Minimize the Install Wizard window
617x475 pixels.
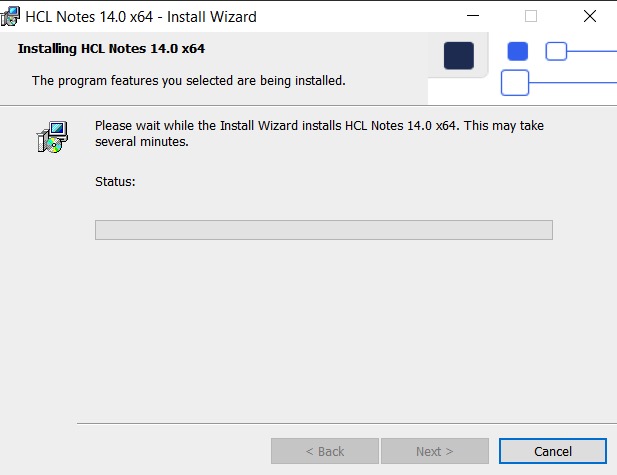coord(473,16)
